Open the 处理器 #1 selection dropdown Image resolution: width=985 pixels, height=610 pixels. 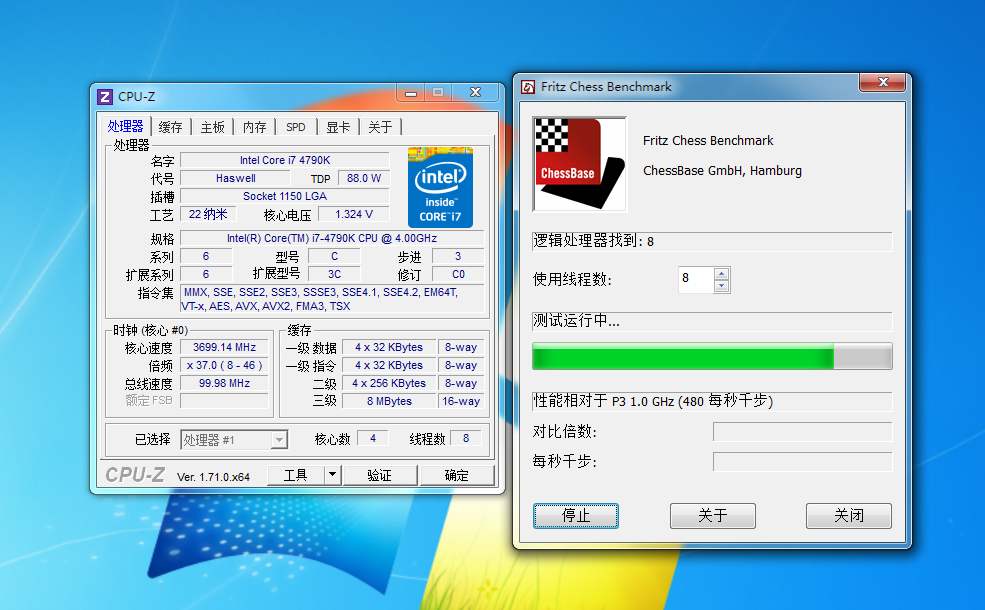[x=232, y=438]
